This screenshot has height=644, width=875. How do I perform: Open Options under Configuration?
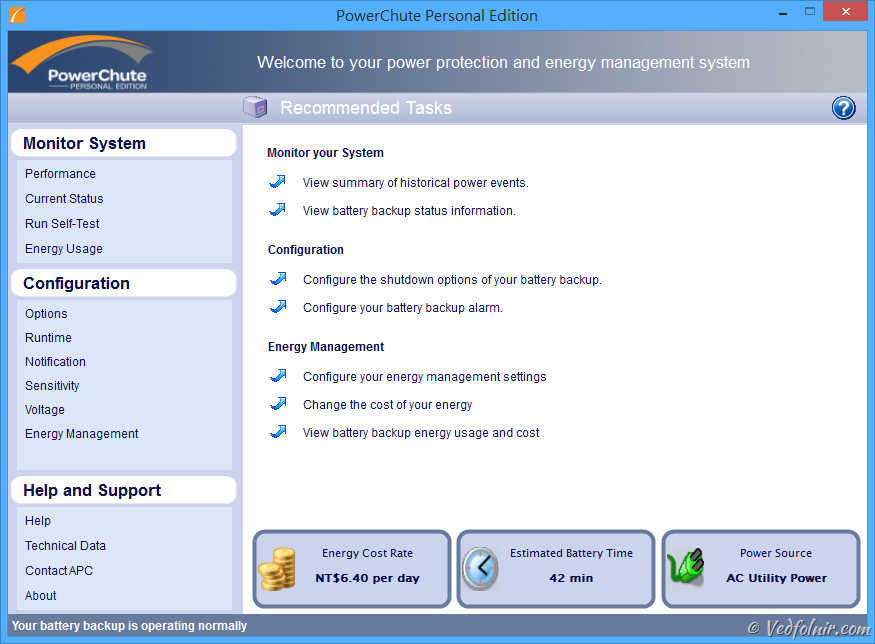pos(46,314)
